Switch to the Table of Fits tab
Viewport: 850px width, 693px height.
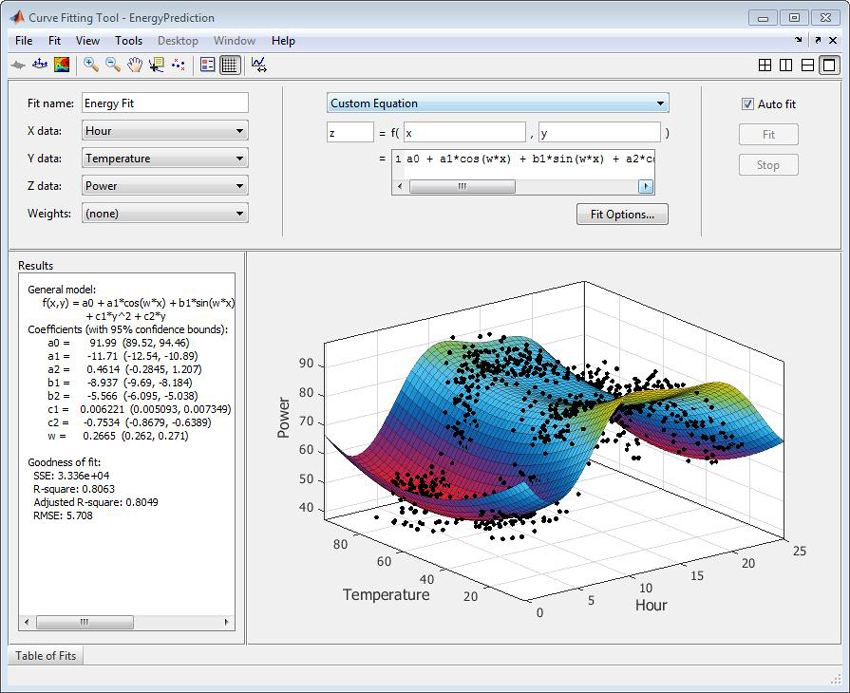tap(45, 656)
